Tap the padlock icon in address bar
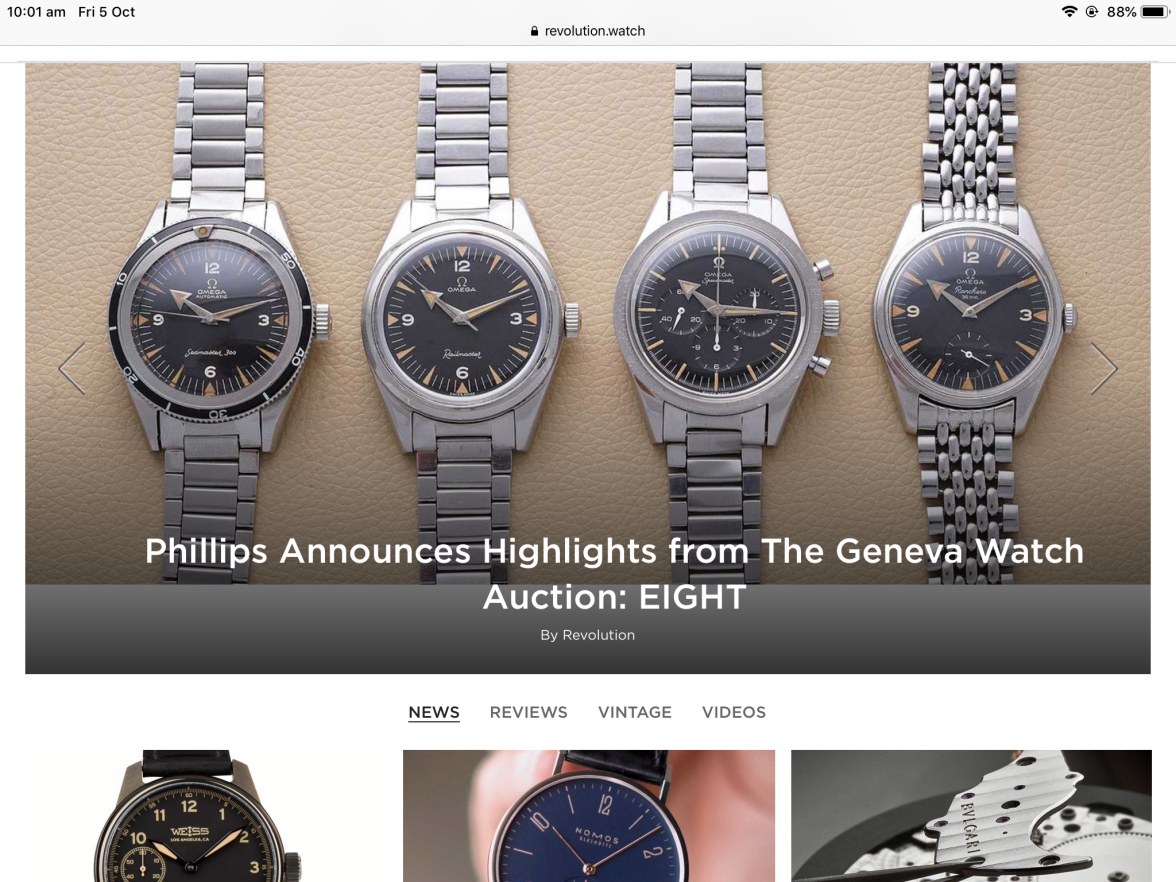The width and height of the screenshot is (1176, 882). pos(534,32)
